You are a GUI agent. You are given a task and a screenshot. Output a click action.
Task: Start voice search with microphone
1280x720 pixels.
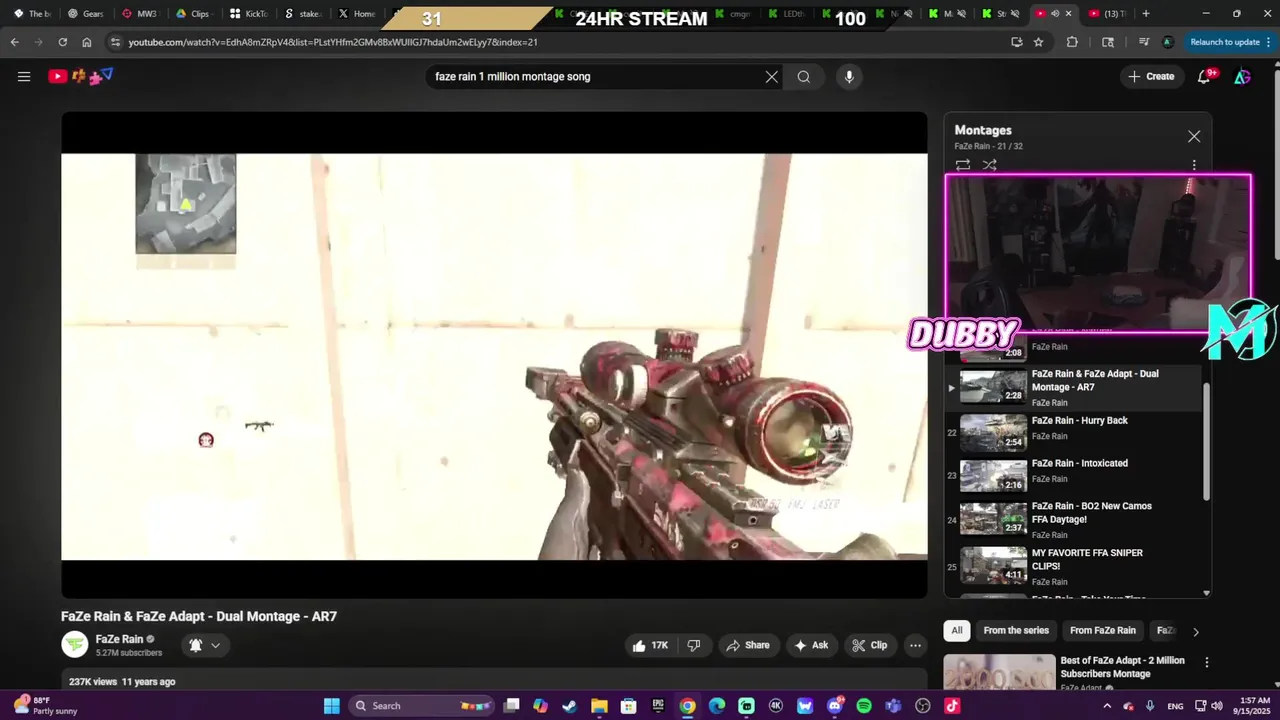(x=849, y=77)
